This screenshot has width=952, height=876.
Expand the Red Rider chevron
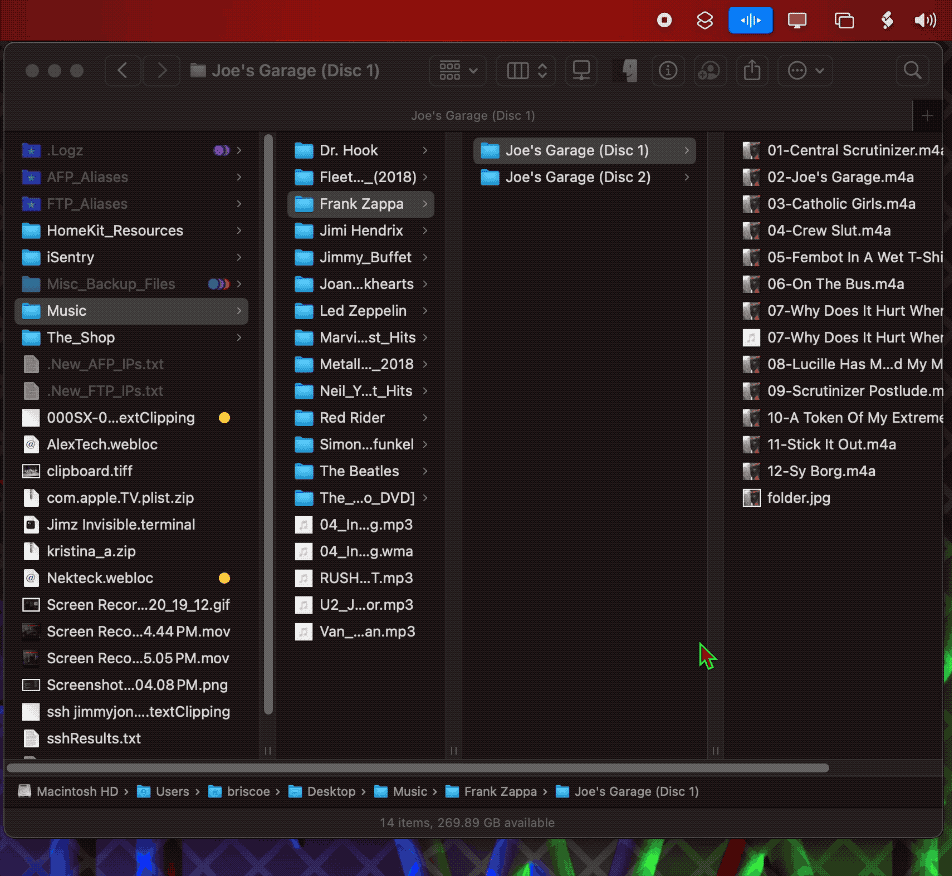424,418
